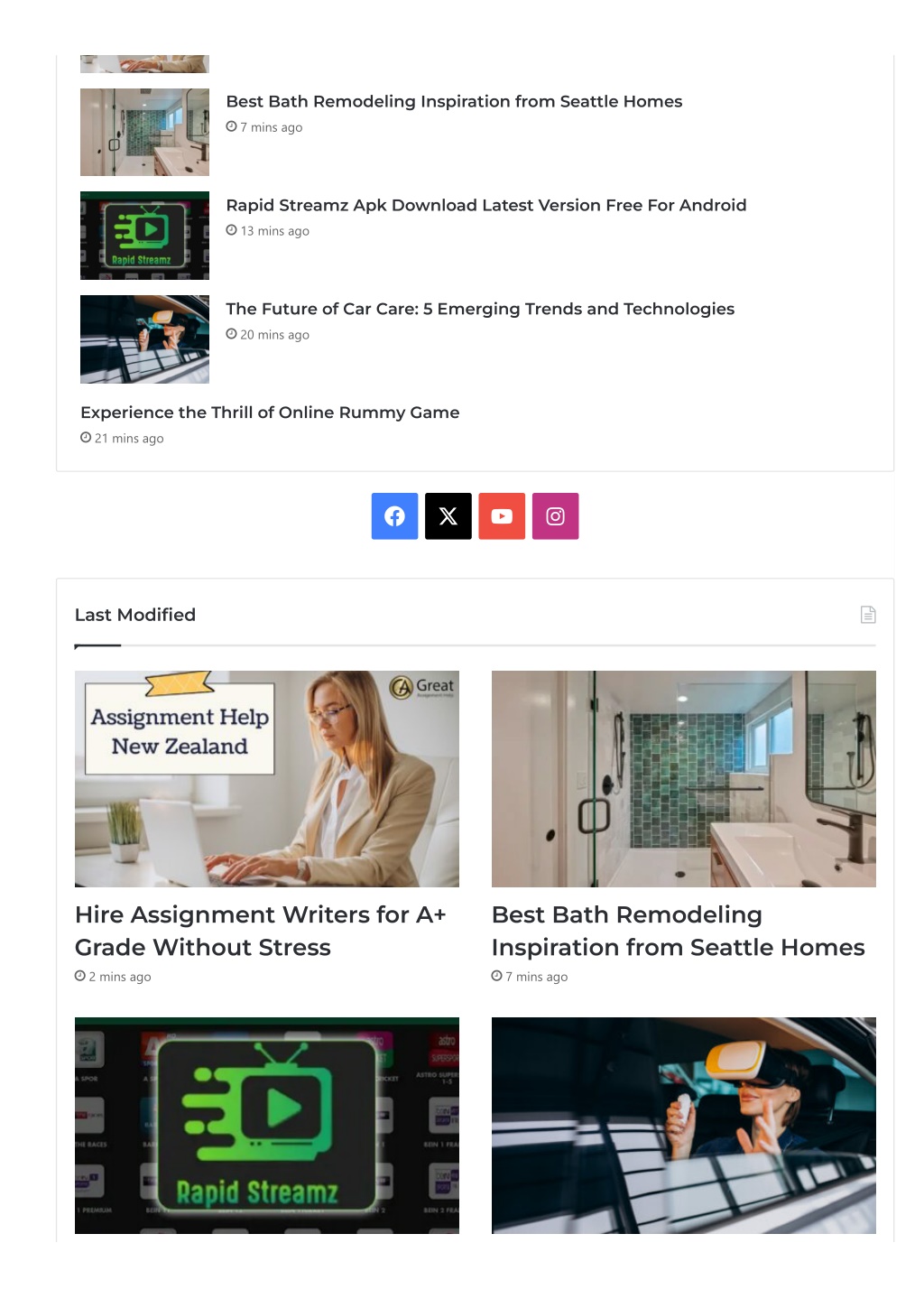Open the YouTube social icon
This screenshot has width=924, height=1308.
click(502, 516)
